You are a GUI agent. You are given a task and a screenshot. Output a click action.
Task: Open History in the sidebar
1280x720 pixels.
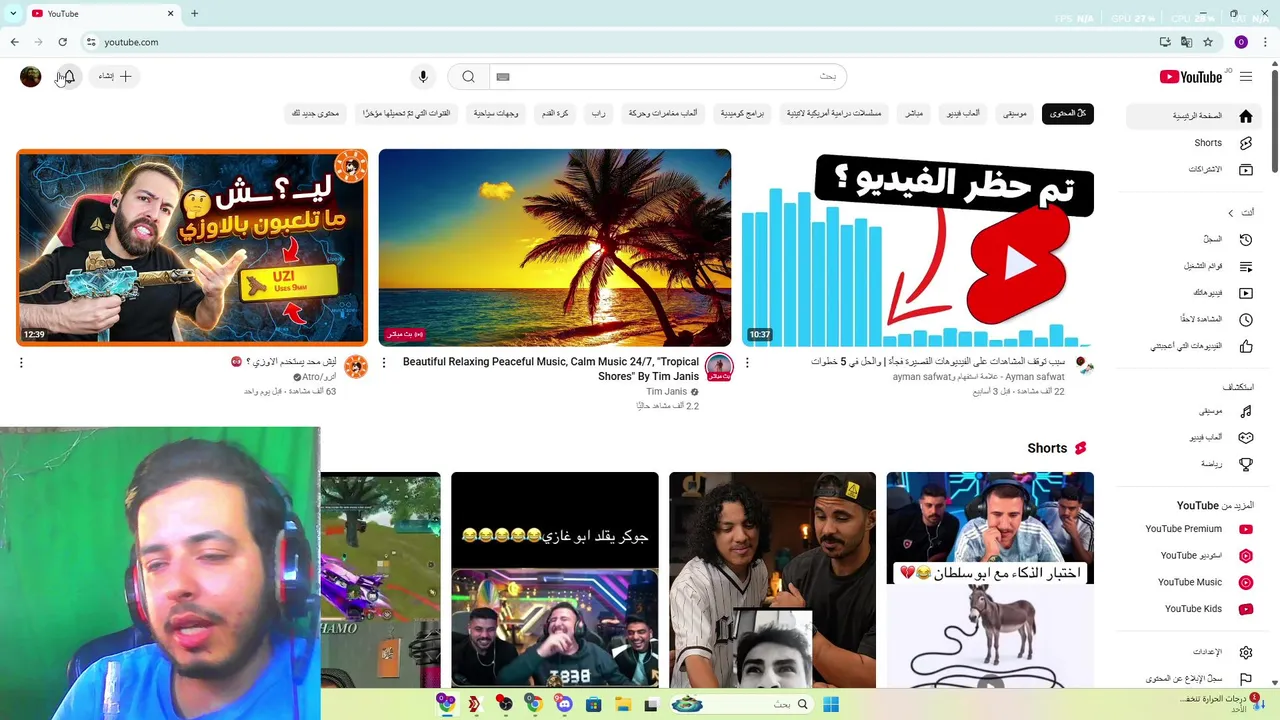click(1195, 240)
